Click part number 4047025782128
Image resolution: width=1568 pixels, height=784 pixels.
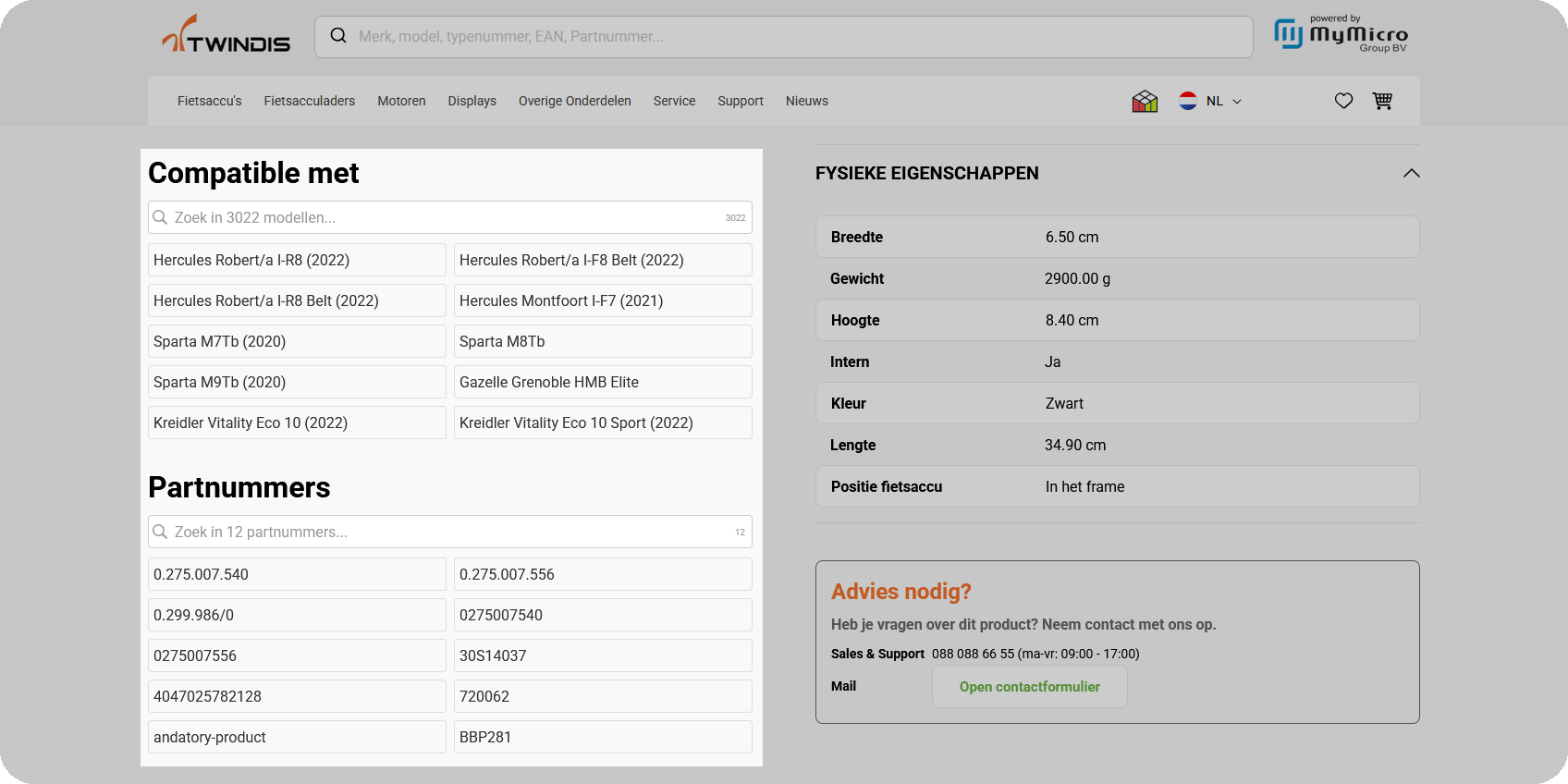pos(297,696)
